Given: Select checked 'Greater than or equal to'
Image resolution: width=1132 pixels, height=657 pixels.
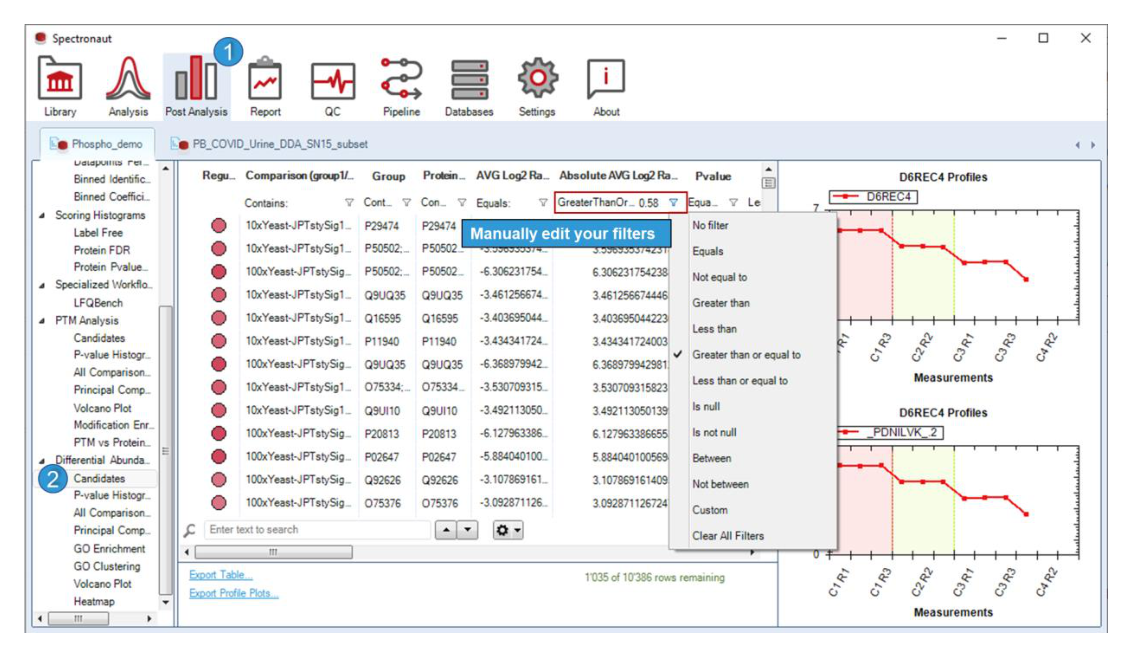Looking at the screenshot, I should (746, 355).
